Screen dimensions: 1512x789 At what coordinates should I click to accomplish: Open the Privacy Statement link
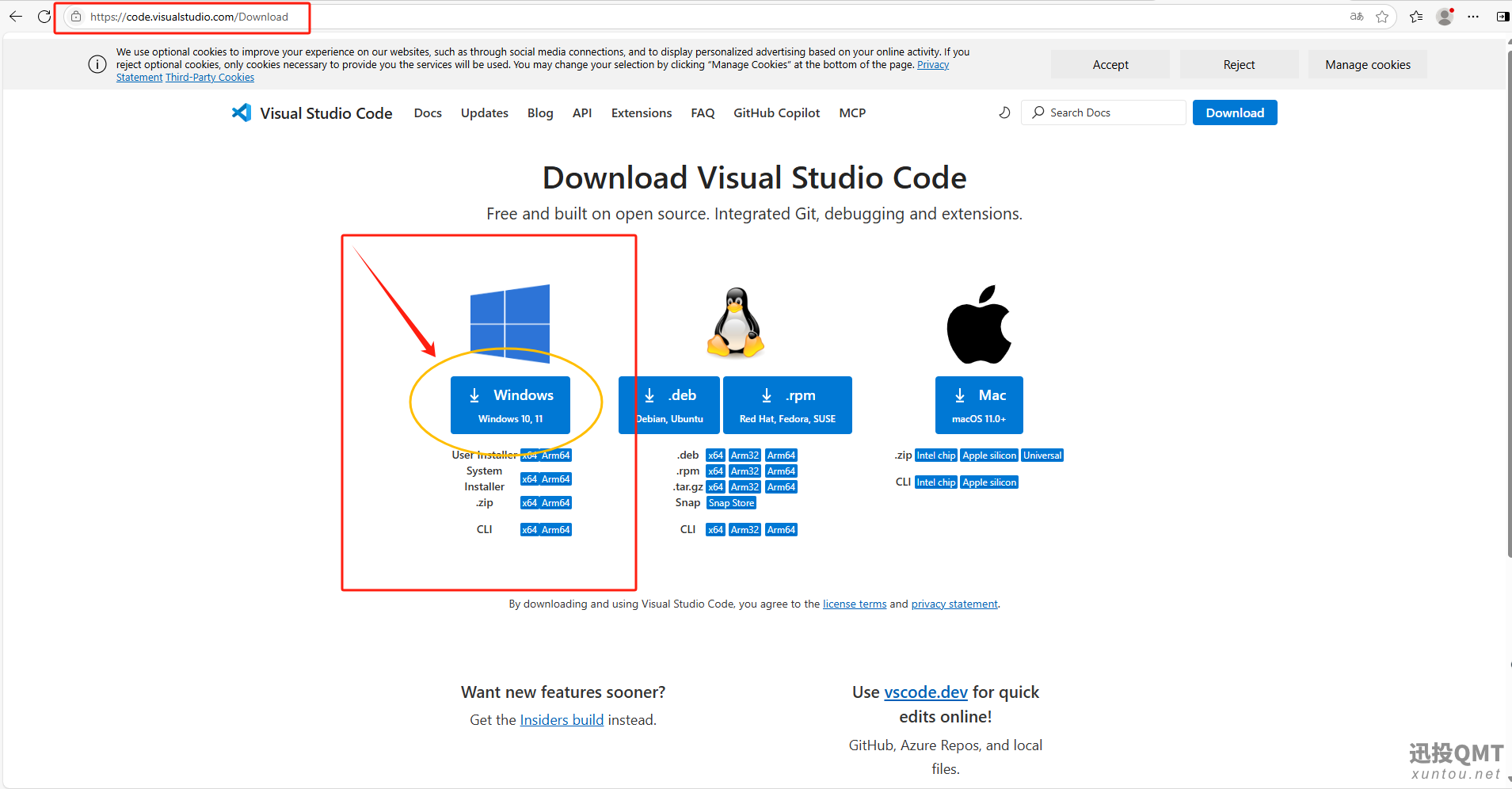(932, 65)
